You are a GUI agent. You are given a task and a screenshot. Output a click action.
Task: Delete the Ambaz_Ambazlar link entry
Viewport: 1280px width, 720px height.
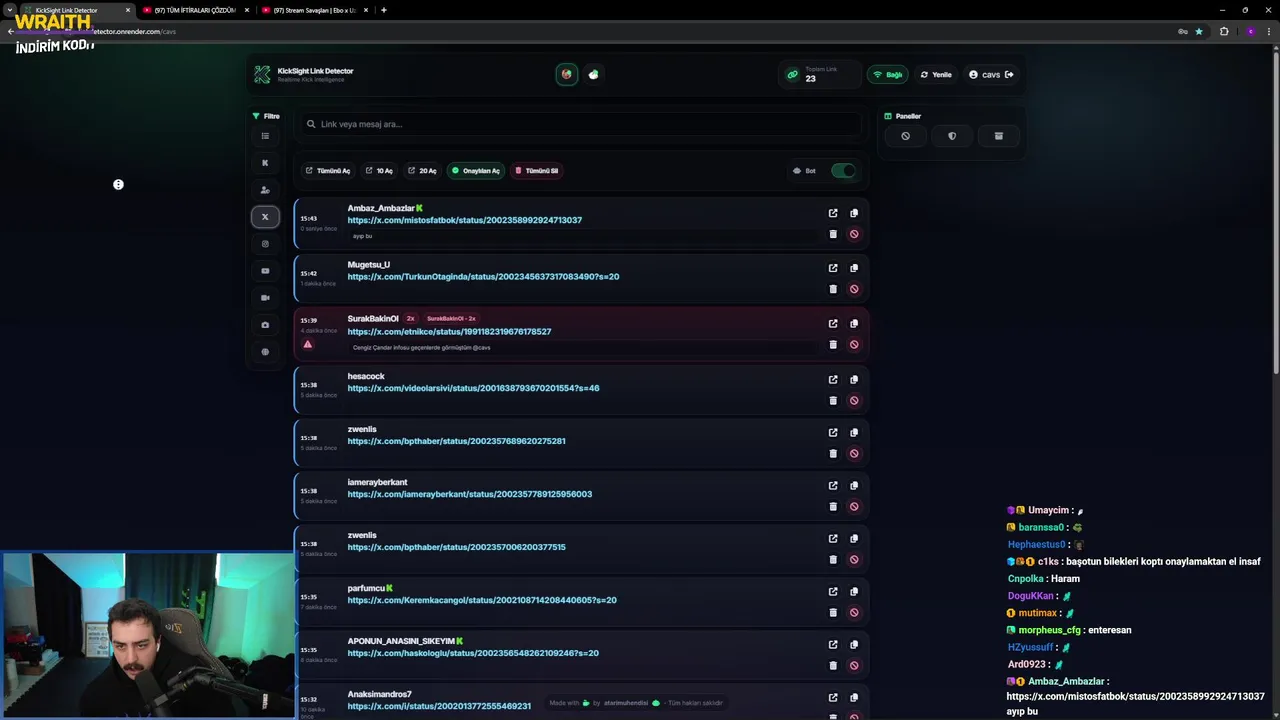pos(833,234)
